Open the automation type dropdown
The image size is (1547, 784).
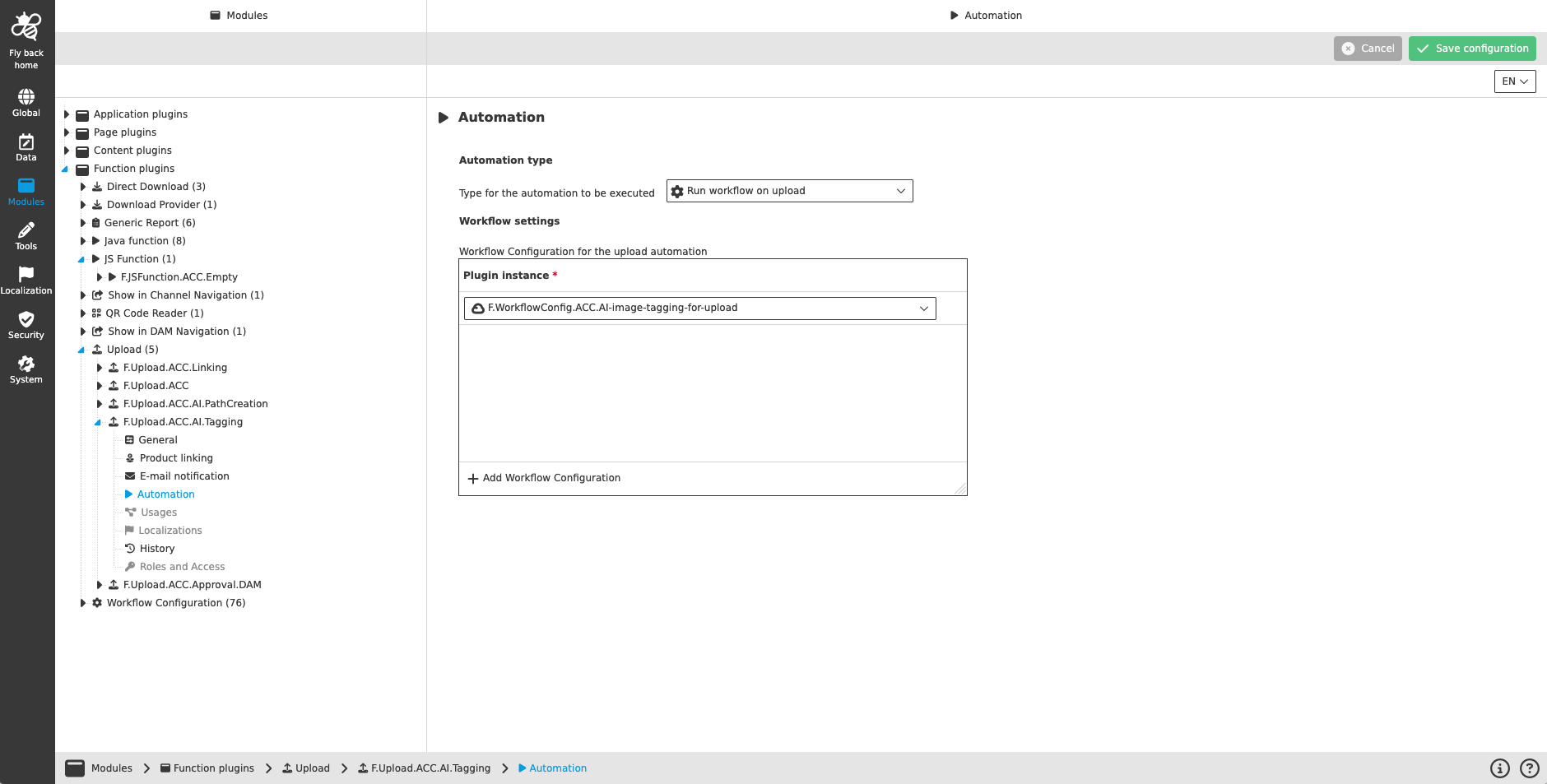[x=788, y=190]
